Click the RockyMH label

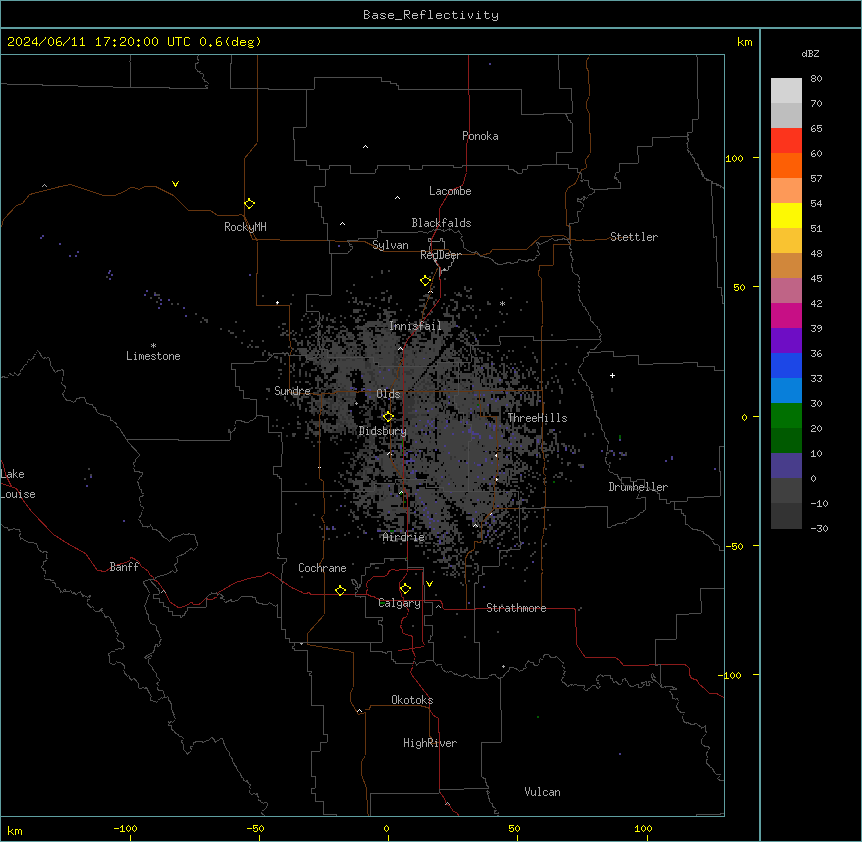pos(245,227)
